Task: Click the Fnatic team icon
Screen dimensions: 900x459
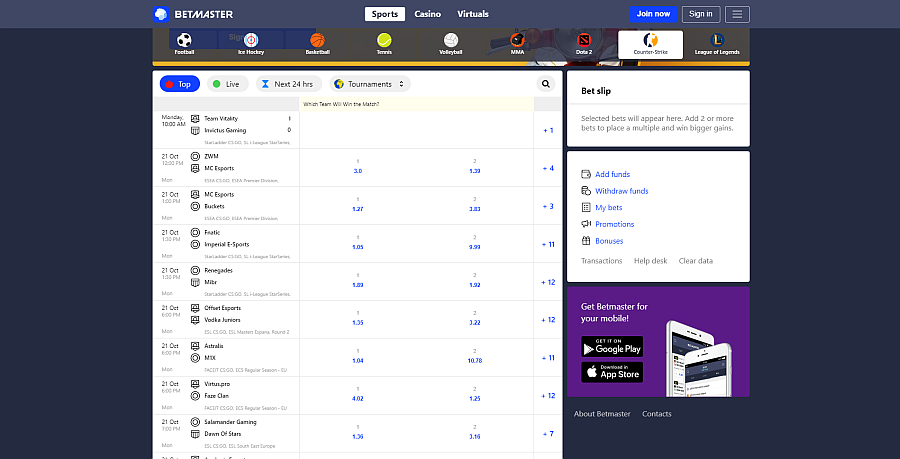Action: point(195,232)
